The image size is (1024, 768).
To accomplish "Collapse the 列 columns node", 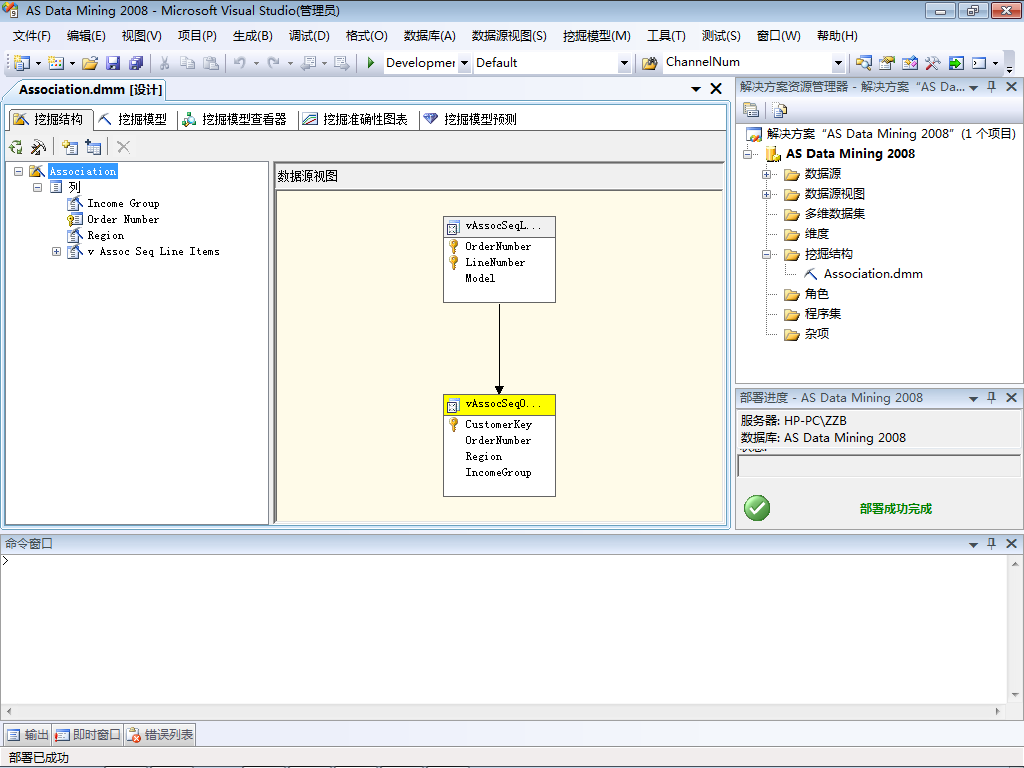I will (38, 187).
